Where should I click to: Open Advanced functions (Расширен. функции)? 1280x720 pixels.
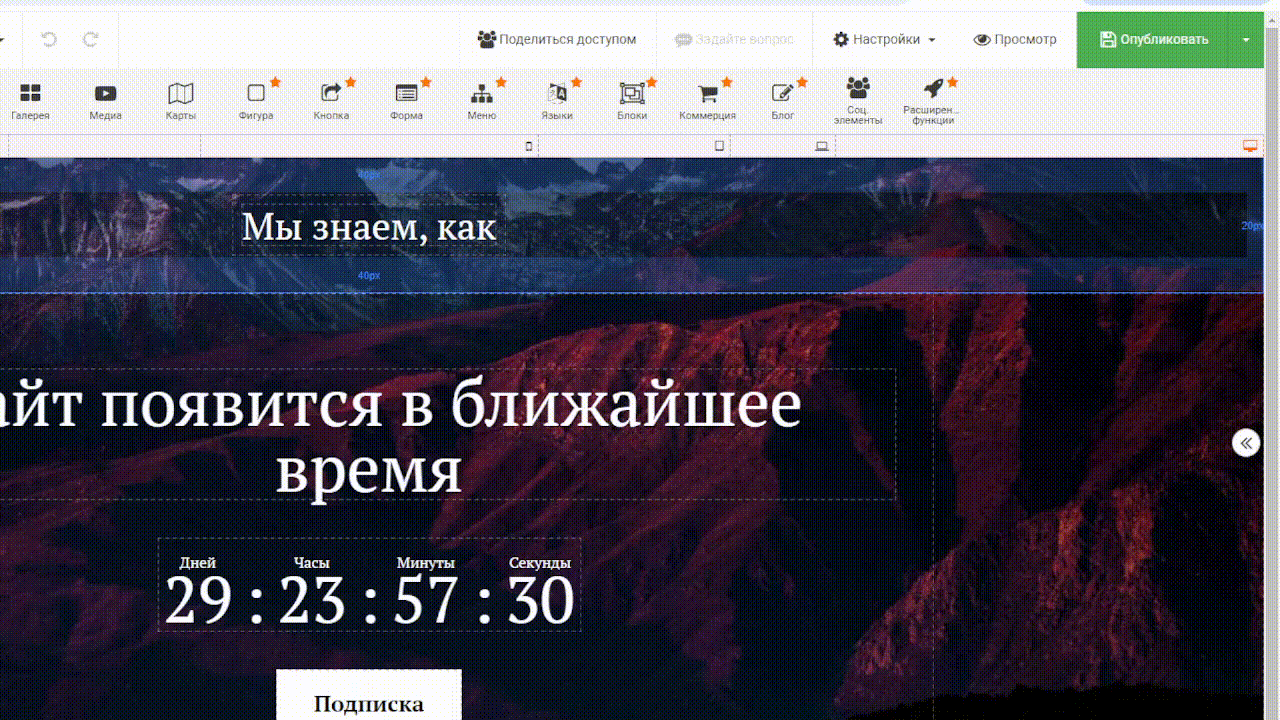(933, 101)
